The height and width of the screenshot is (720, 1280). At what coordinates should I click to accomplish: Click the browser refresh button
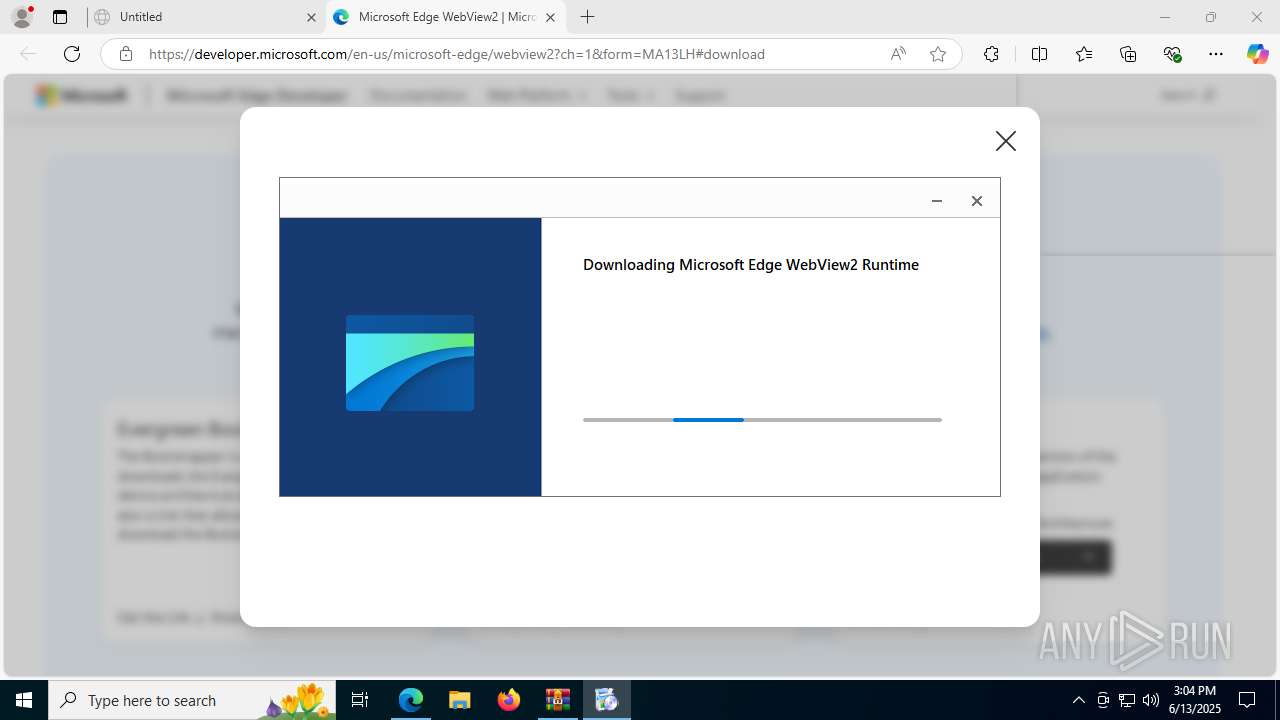point(72,54)
